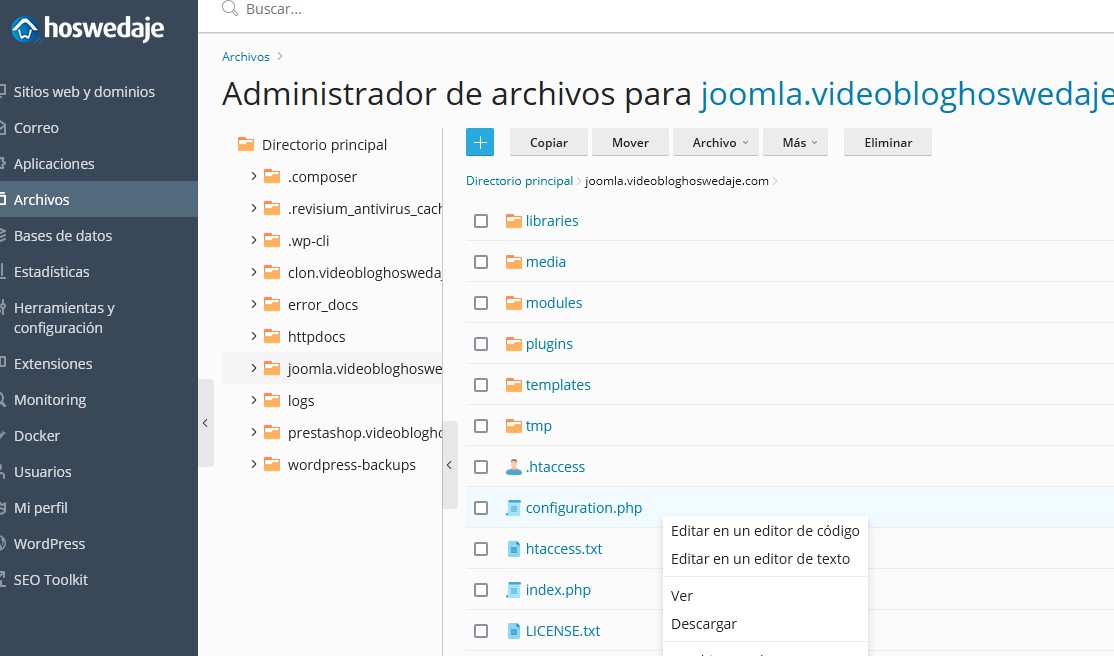The image size is (1114, 656).
Task: Open Directorio principal breadcrumb link
Action: point(519,181)
